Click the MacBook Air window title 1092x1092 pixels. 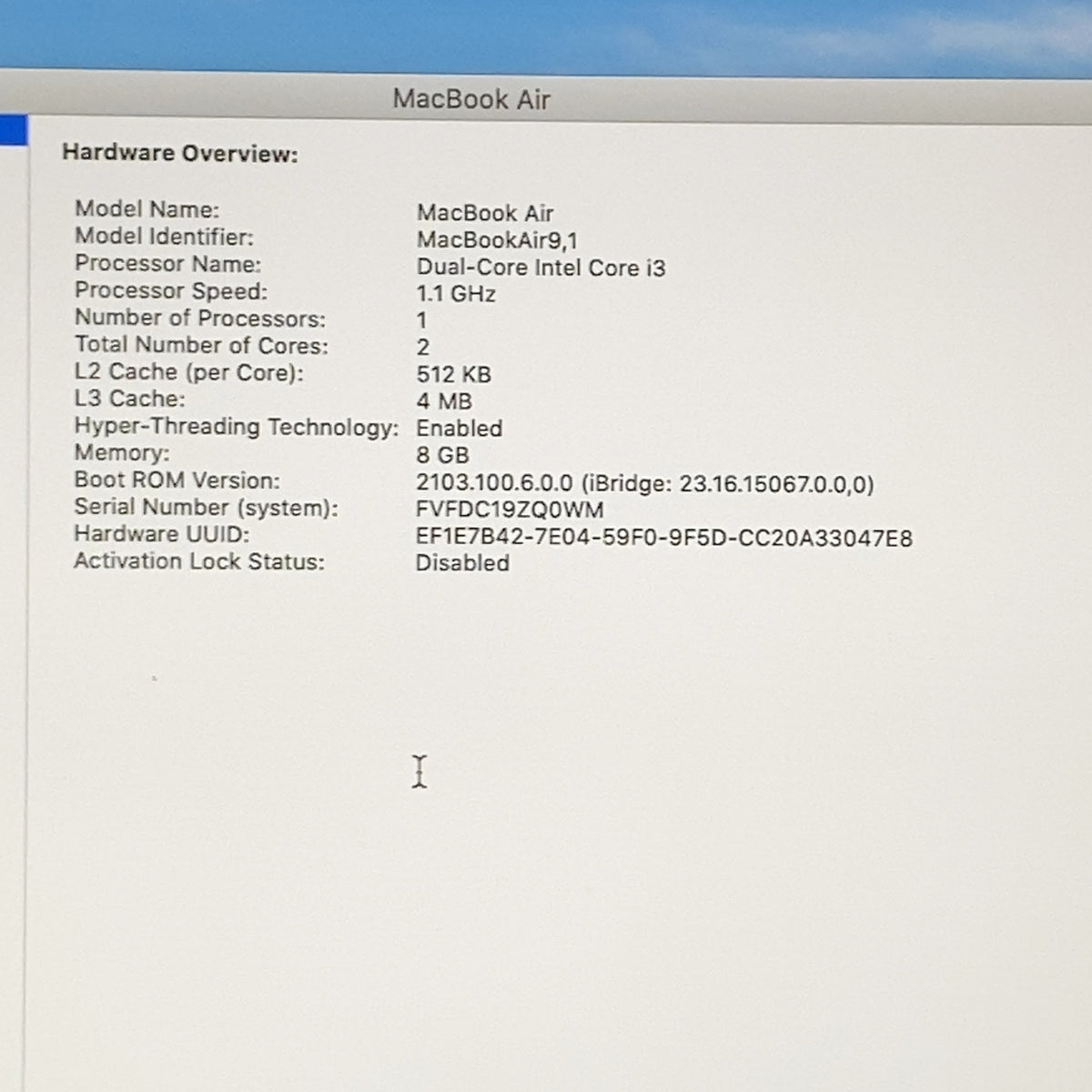[471, 99]
